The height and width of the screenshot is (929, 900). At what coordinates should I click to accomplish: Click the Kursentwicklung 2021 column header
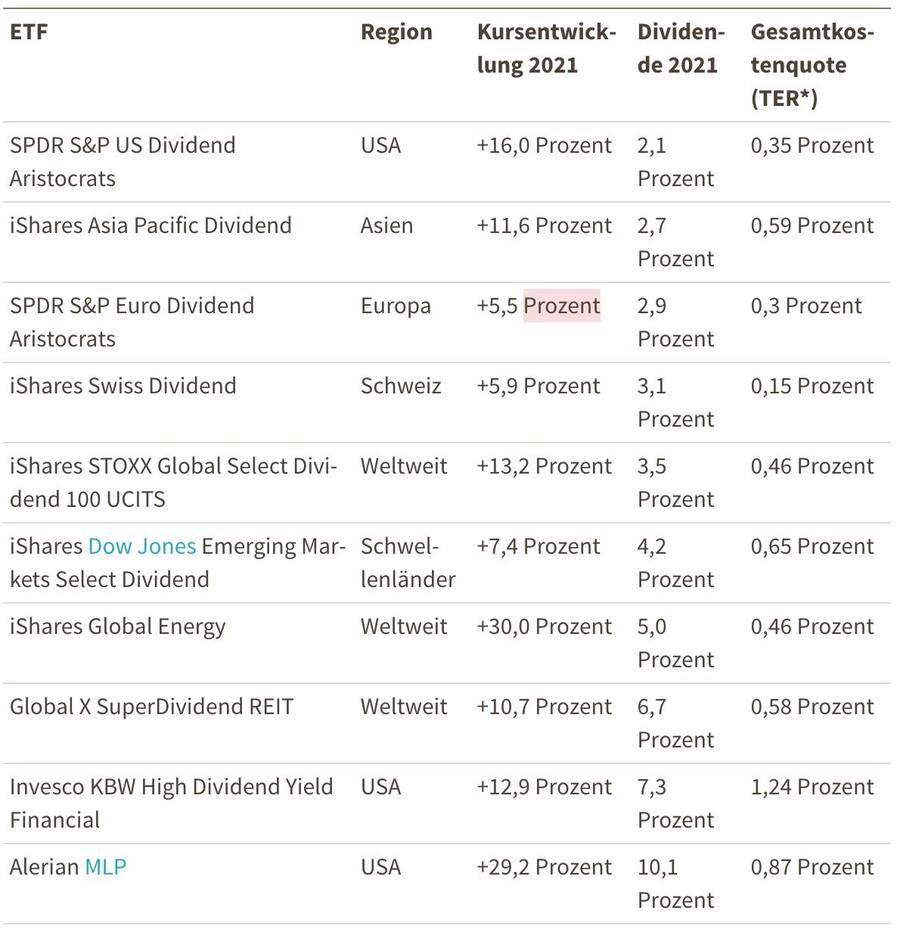(546, 48)
